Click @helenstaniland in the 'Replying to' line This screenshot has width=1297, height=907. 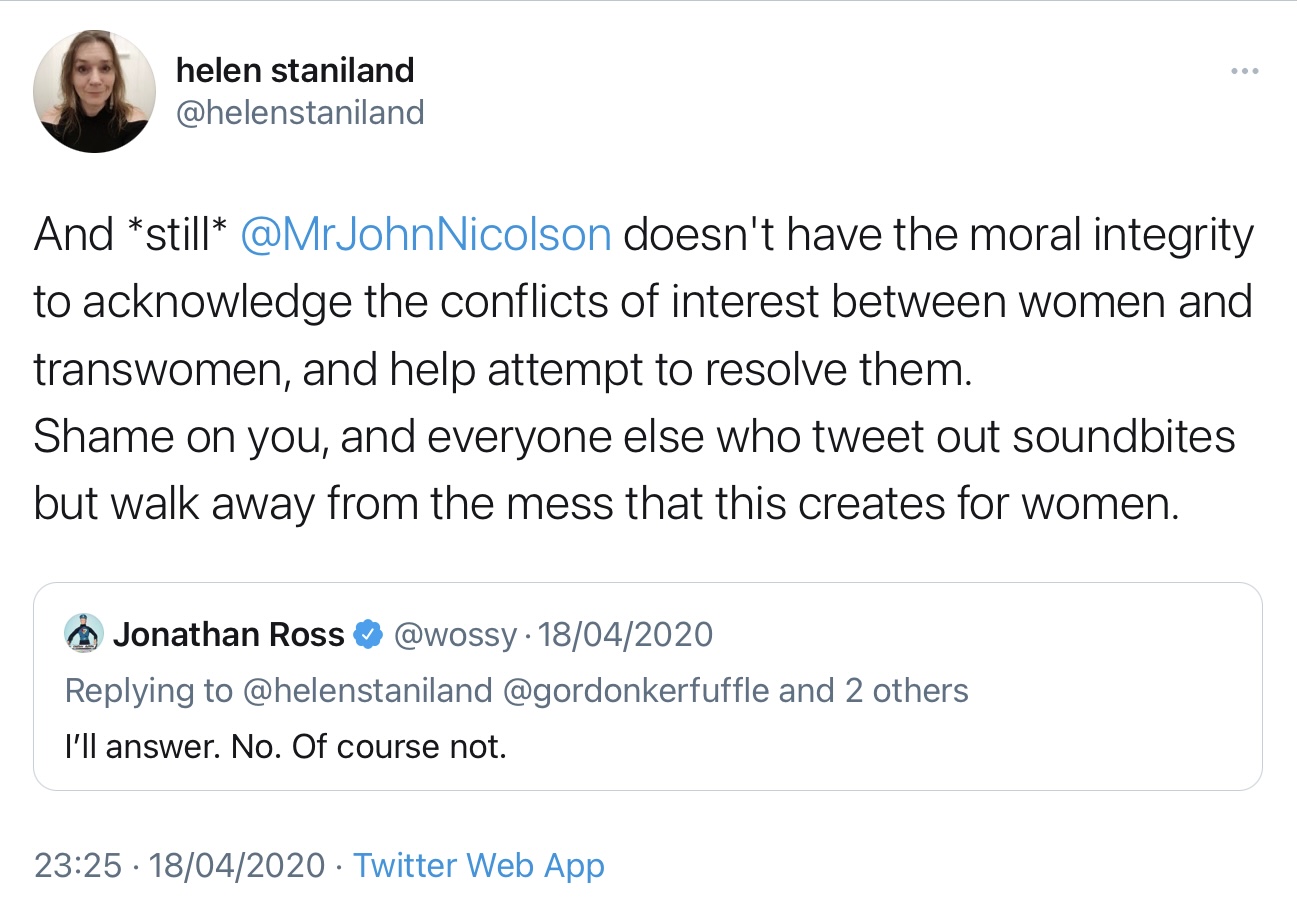(x=368, y=691)
